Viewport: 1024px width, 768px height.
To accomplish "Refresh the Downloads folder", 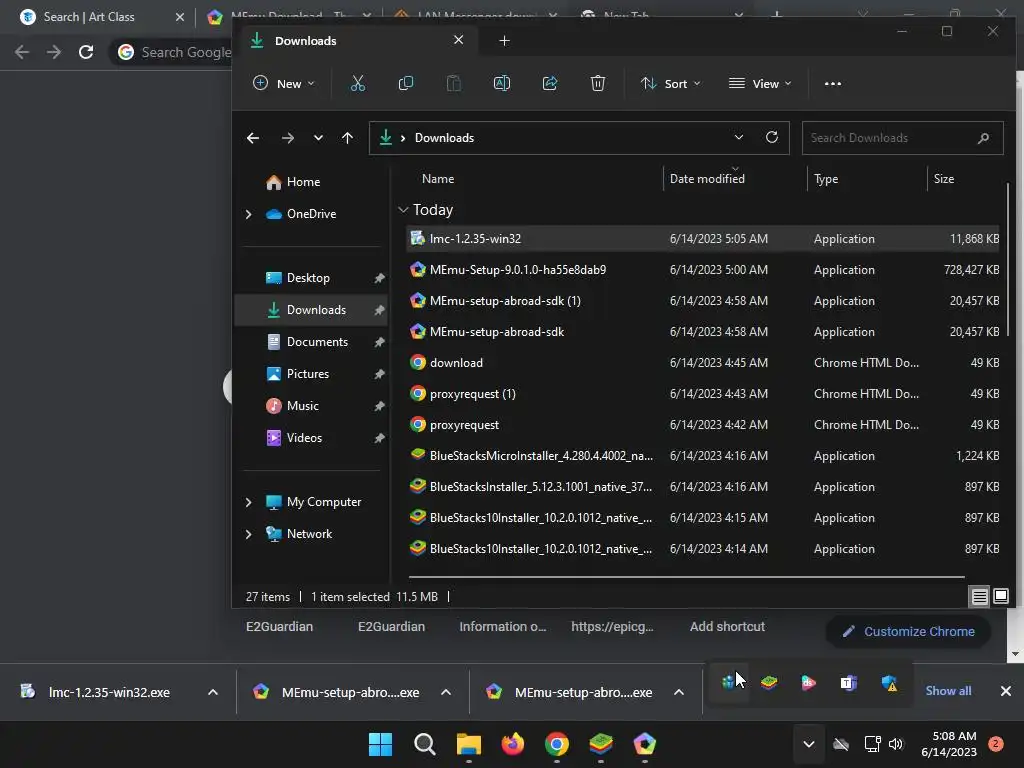I will point(771,137).
